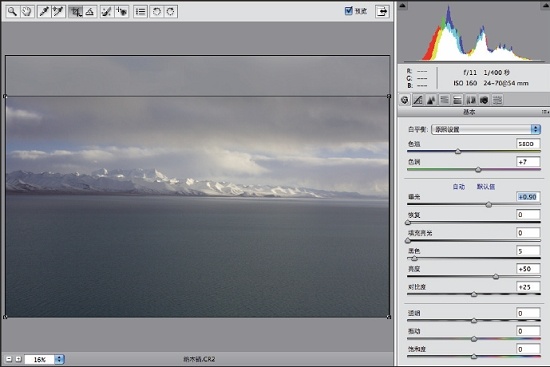Open the HSL / Grayscale panel tab
550x367 pixels.
coord(444,100)
